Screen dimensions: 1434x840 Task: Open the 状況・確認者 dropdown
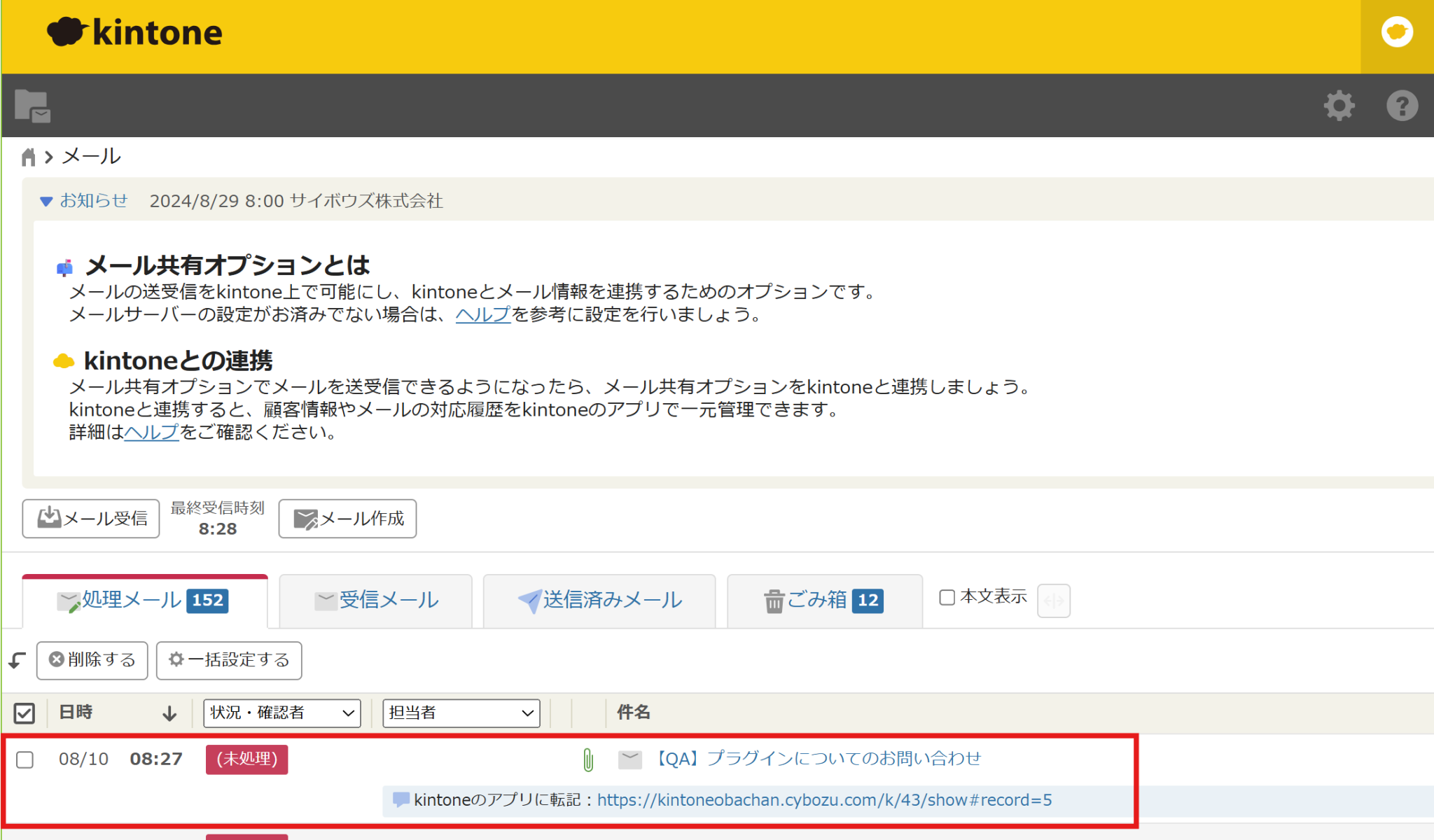tap(281, 713)
